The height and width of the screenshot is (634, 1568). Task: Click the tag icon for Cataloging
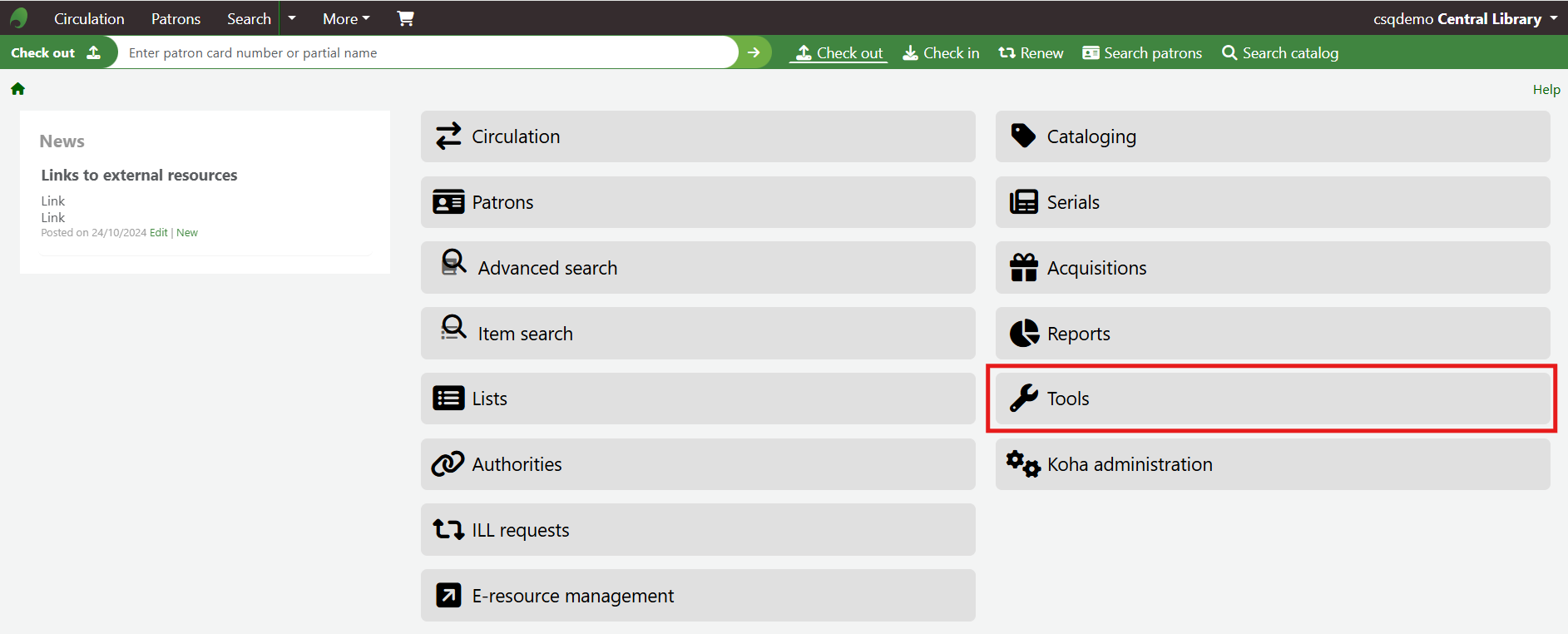(x=1023, y=136)
